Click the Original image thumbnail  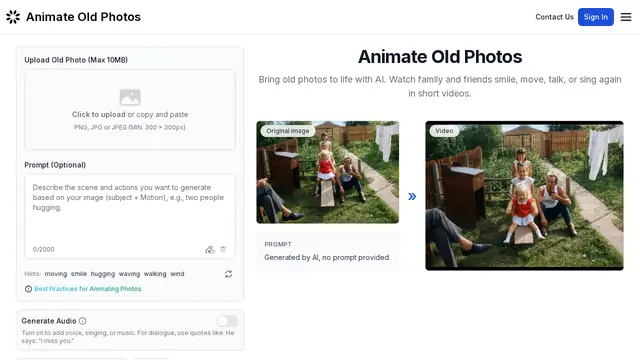[328, 172]
